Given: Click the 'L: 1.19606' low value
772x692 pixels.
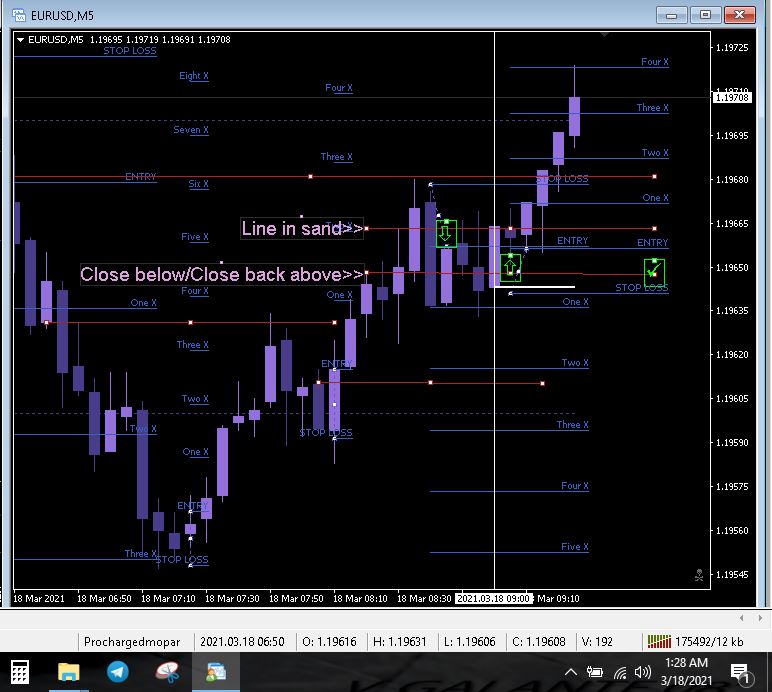Looking at the screenshot, I should [x=470, y=642].
